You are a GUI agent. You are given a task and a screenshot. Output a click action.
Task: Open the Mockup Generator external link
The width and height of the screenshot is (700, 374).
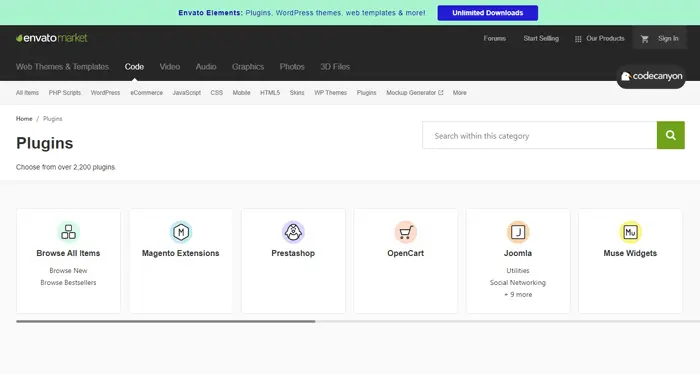coord(415,93)
